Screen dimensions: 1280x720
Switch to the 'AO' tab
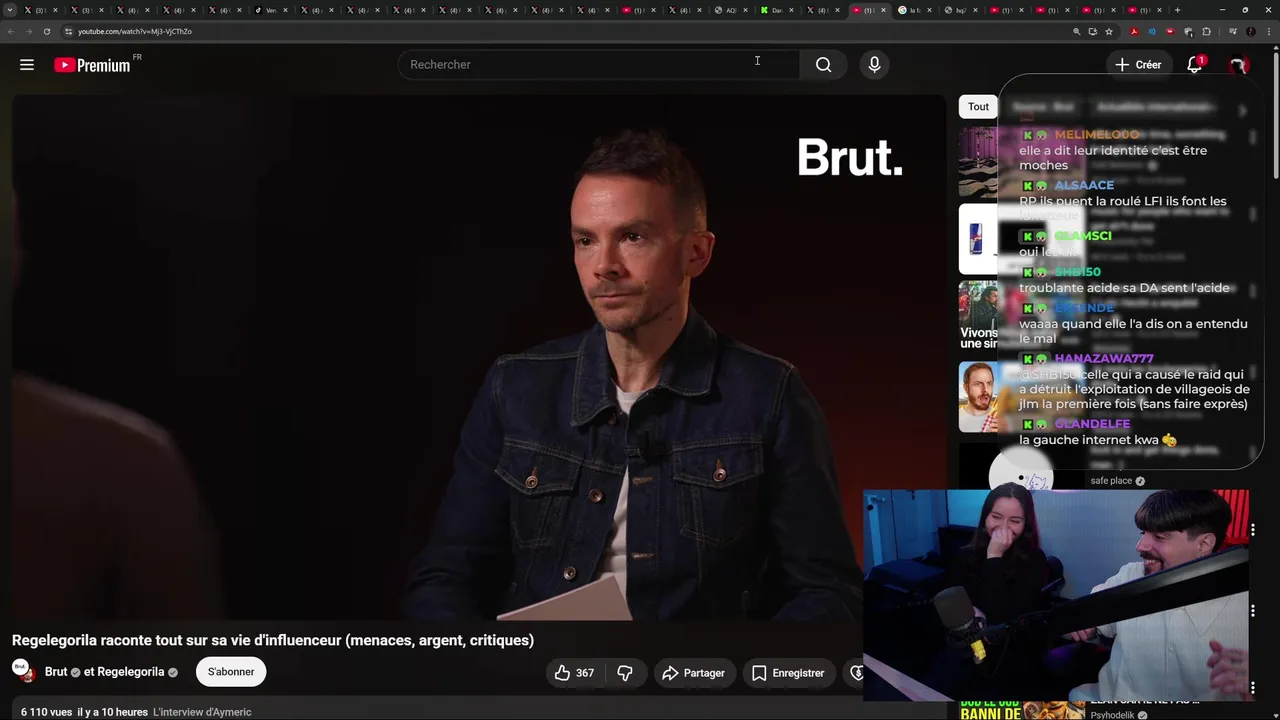[x=732, y=10]
